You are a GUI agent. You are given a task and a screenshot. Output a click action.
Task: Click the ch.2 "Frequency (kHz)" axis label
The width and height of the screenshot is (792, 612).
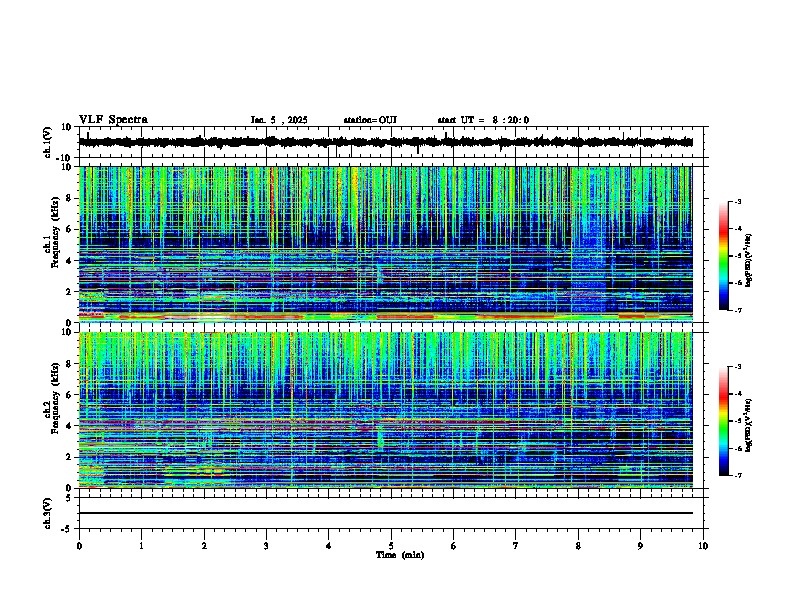tap(55, 398)
